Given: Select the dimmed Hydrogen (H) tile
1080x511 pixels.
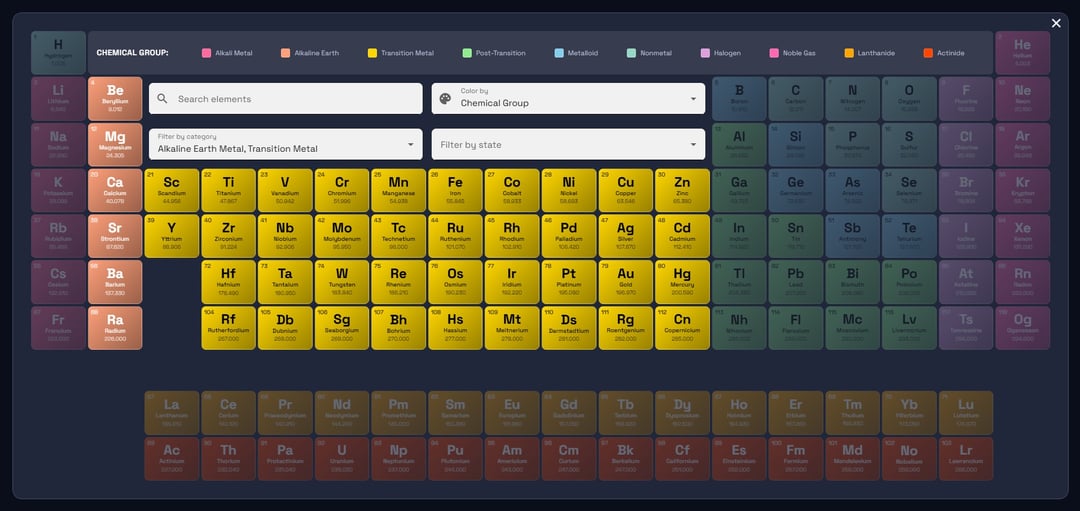Looking at the screenshot, I should pos(58,52).
